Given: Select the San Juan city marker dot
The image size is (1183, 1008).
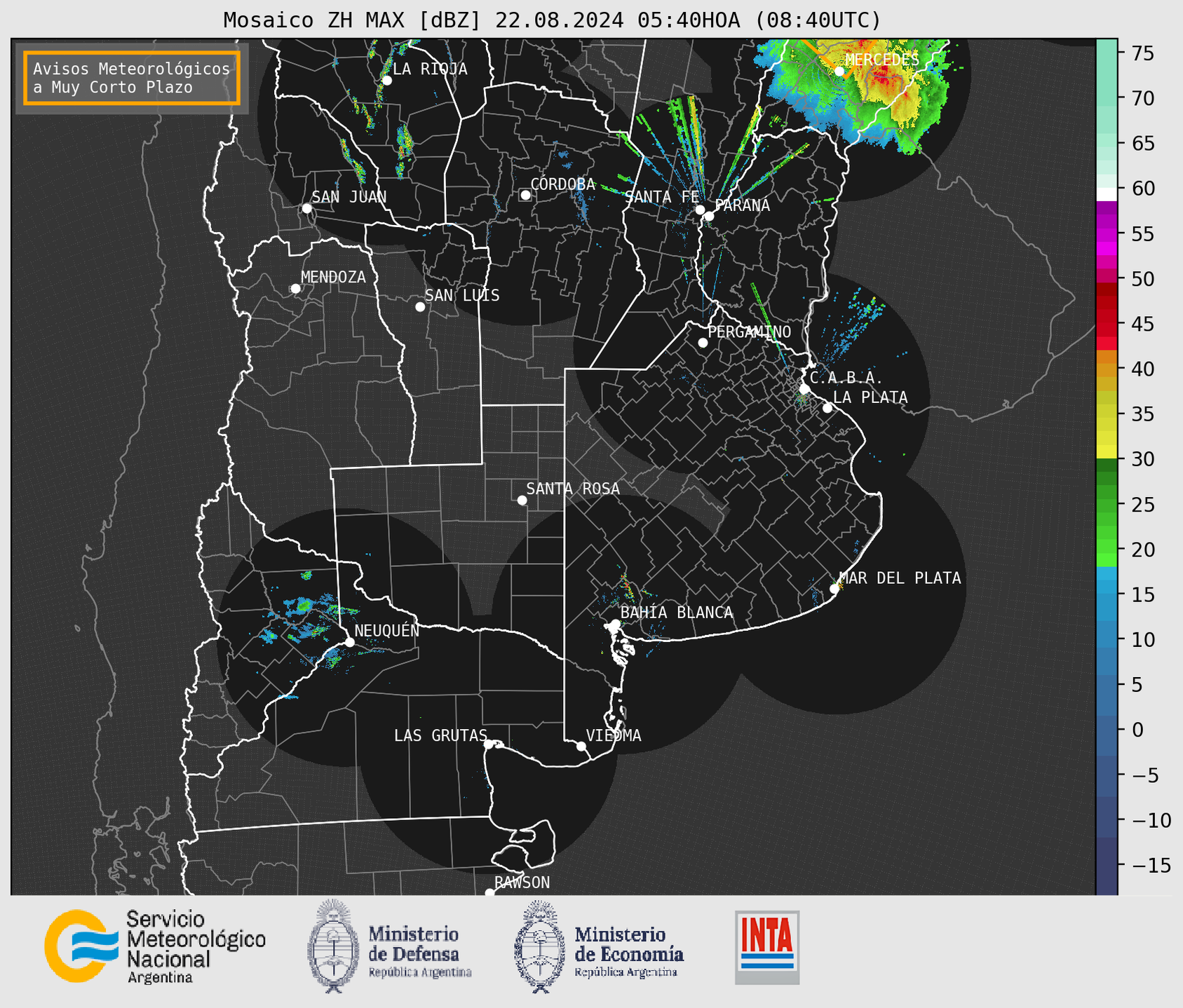Looking at the screenshot, I should click(306, 208).
